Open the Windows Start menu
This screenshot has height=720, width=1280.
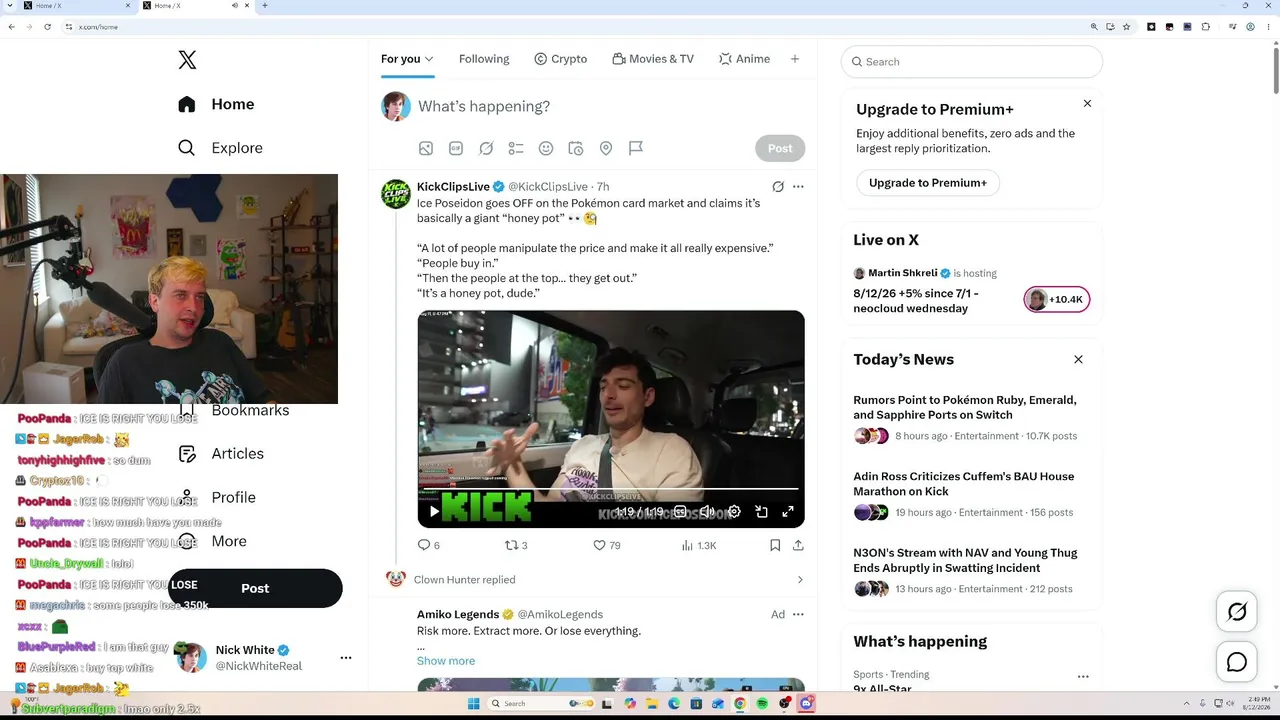pos(473,704)
